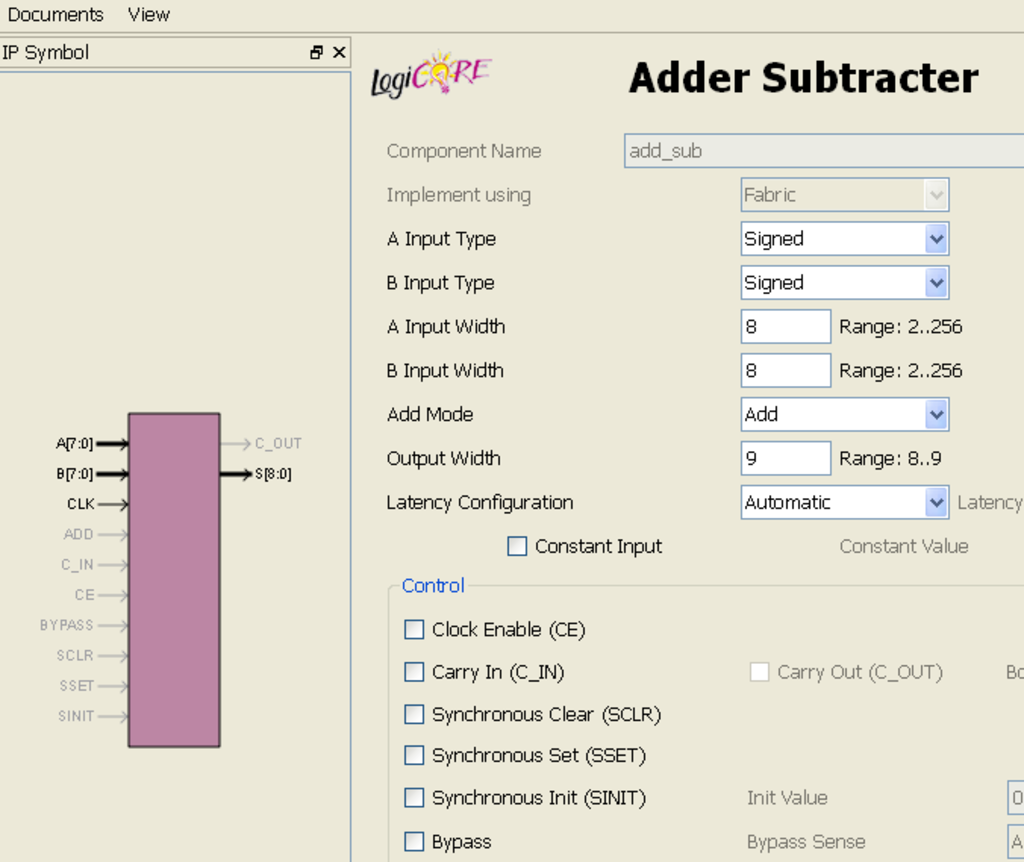Check the Carry In (C_IN) option
The image size is (1024, 862).
coord(414,672)
